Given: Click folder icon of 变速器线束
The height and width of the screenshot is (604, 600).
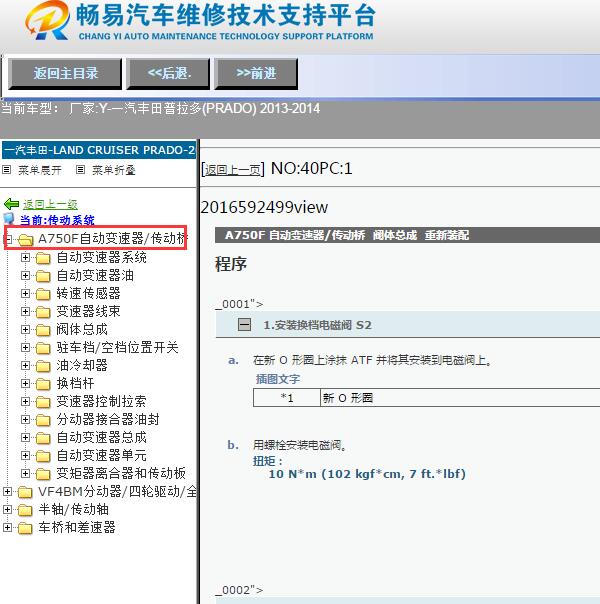Looking at the screenshot, I should pos(43,312).
